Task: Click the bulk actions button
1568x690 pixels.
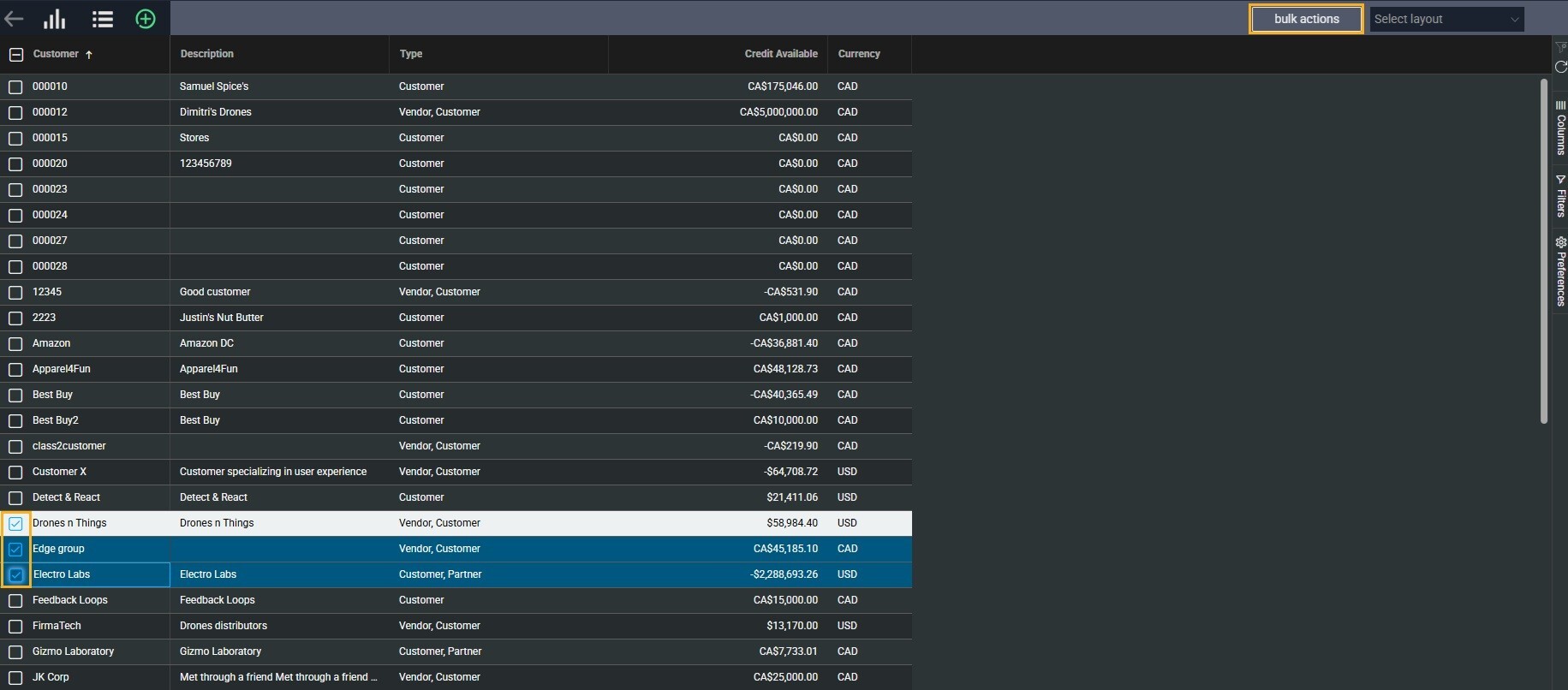Action: coord(1306,19)
